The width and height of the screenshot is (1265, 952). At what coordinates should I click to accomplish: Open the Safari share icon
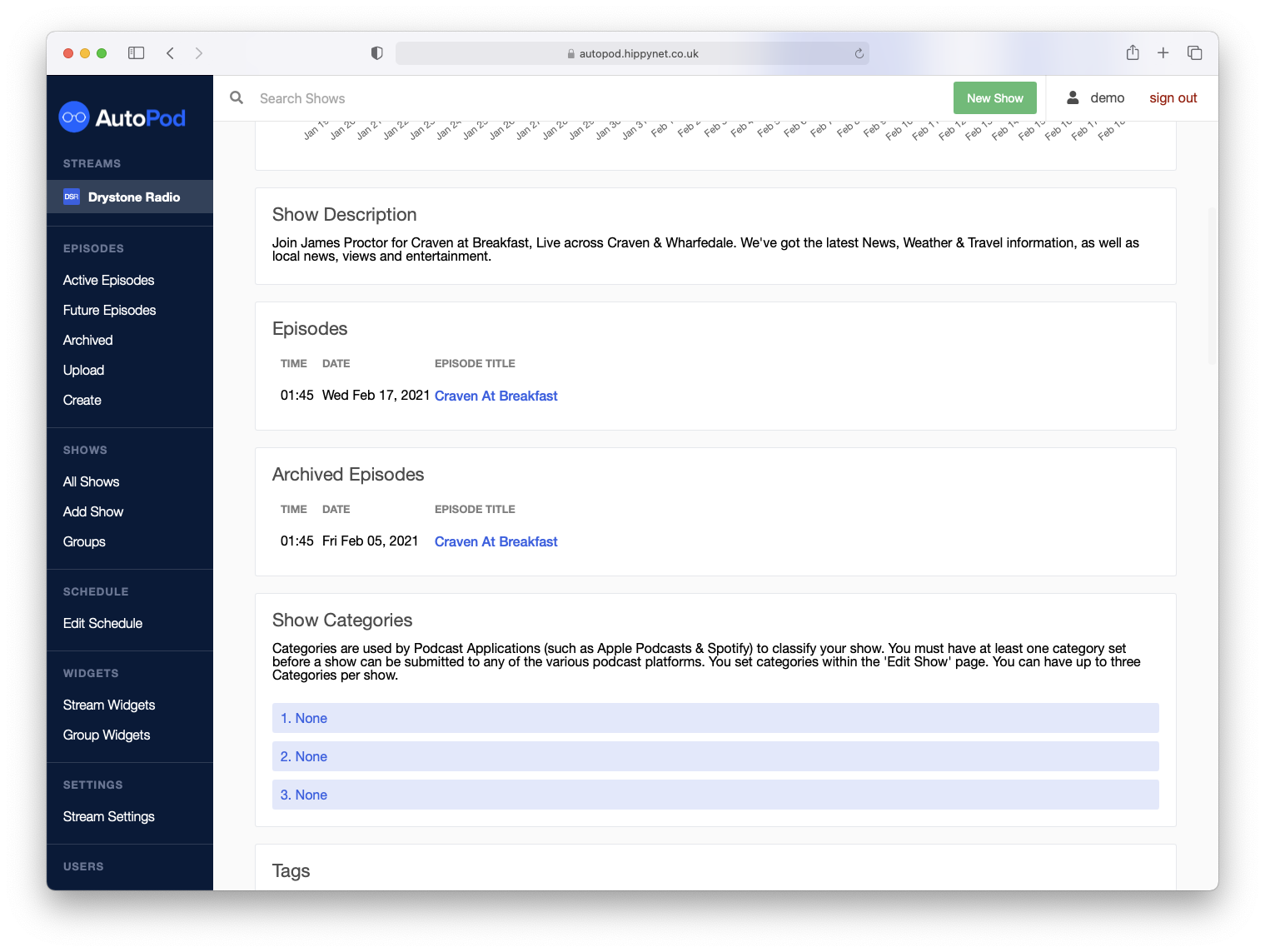tap(1133, 52)
